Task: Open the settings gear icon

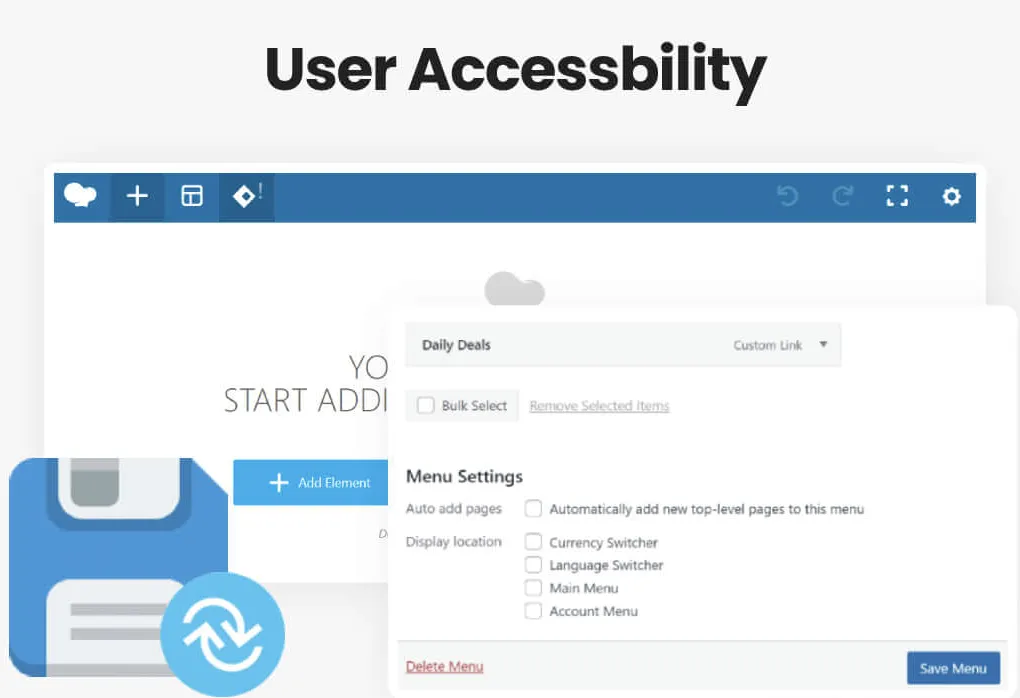Action: click(951, 196)
